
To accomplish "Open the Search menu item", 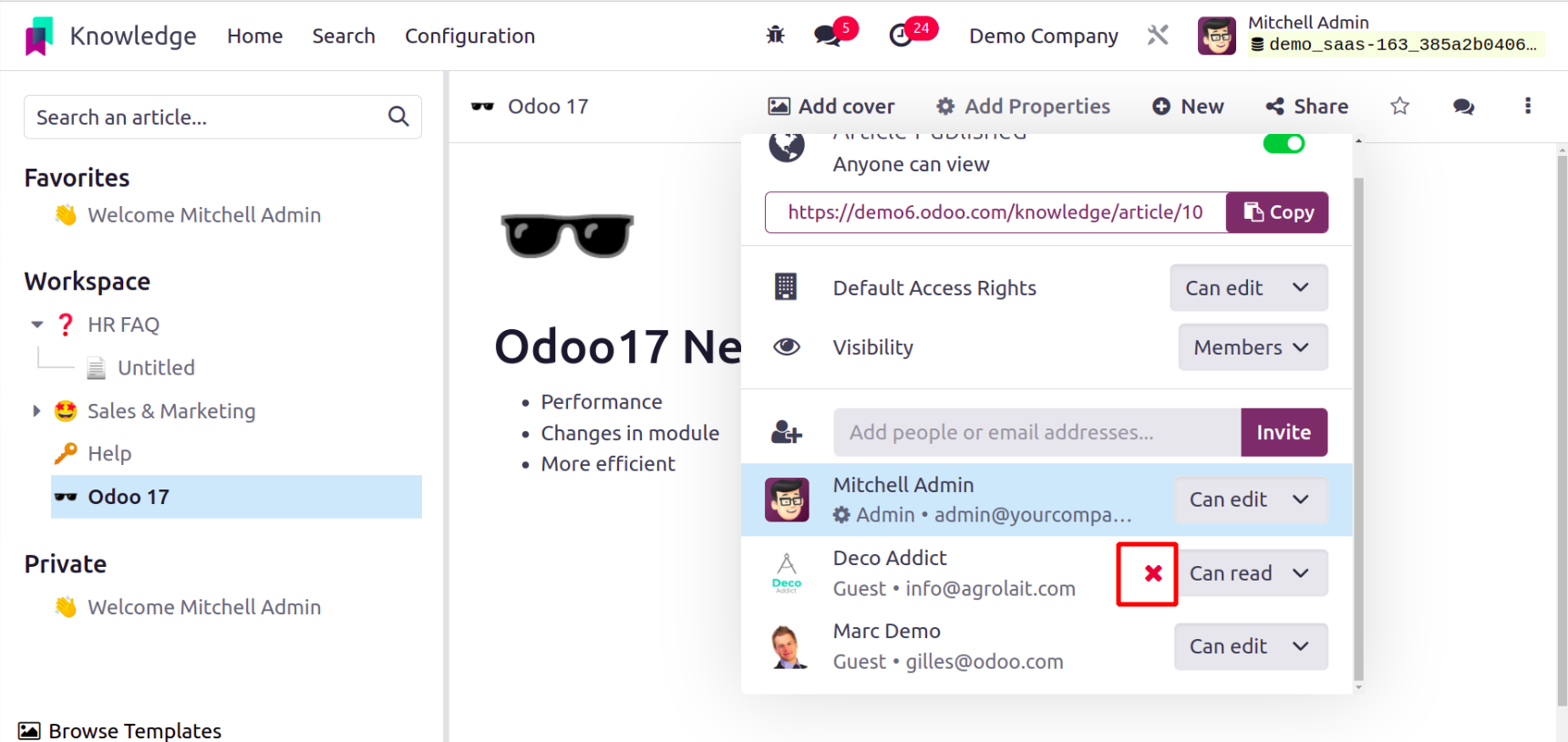I will [x=344, y=36].
